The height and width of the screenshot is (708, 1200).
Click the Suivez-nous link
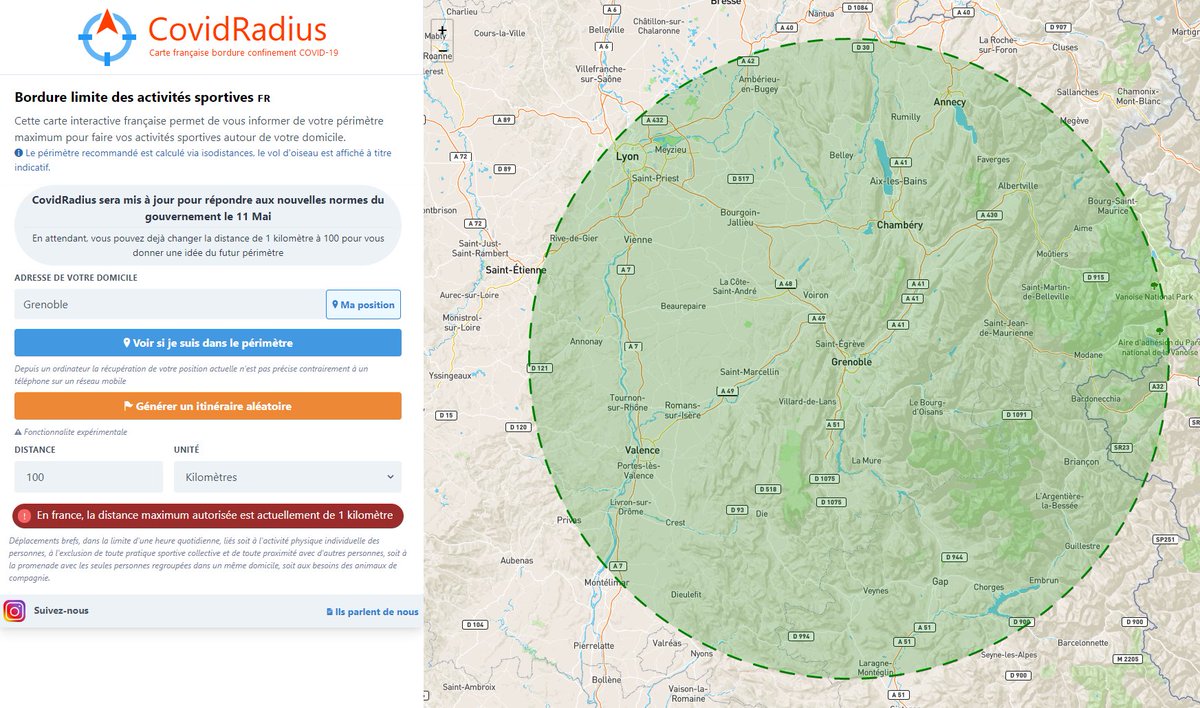61,610
